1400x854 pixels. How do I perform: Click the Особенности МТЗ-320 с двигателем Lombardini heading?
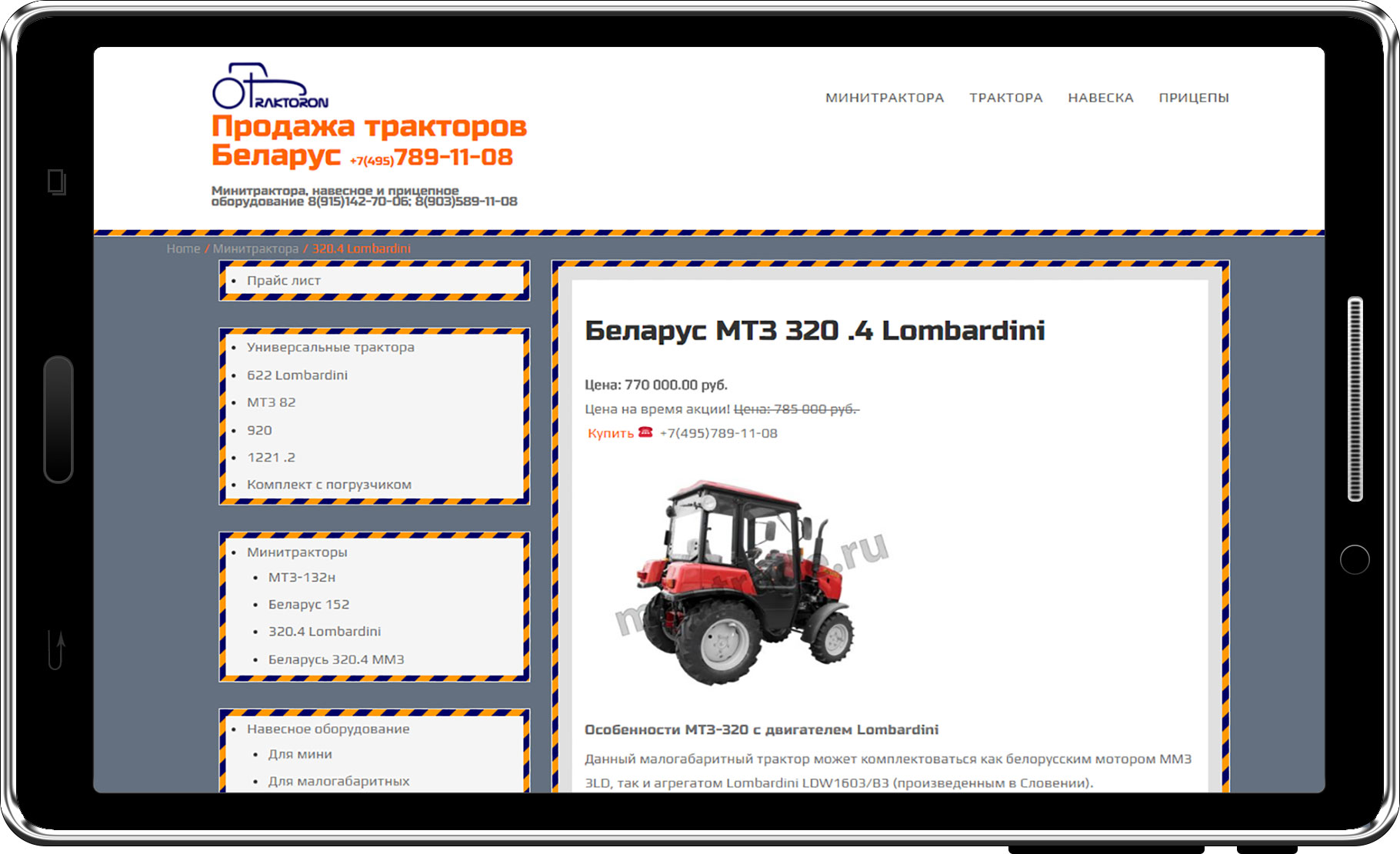tap(762, 729)
